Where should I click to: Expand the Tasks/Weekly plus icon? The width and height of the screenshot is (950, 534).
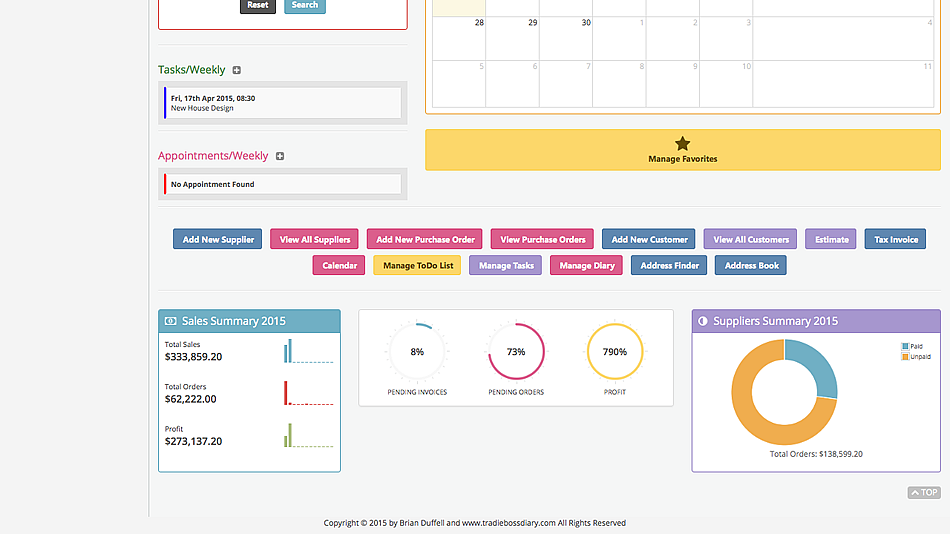(237, 70)
